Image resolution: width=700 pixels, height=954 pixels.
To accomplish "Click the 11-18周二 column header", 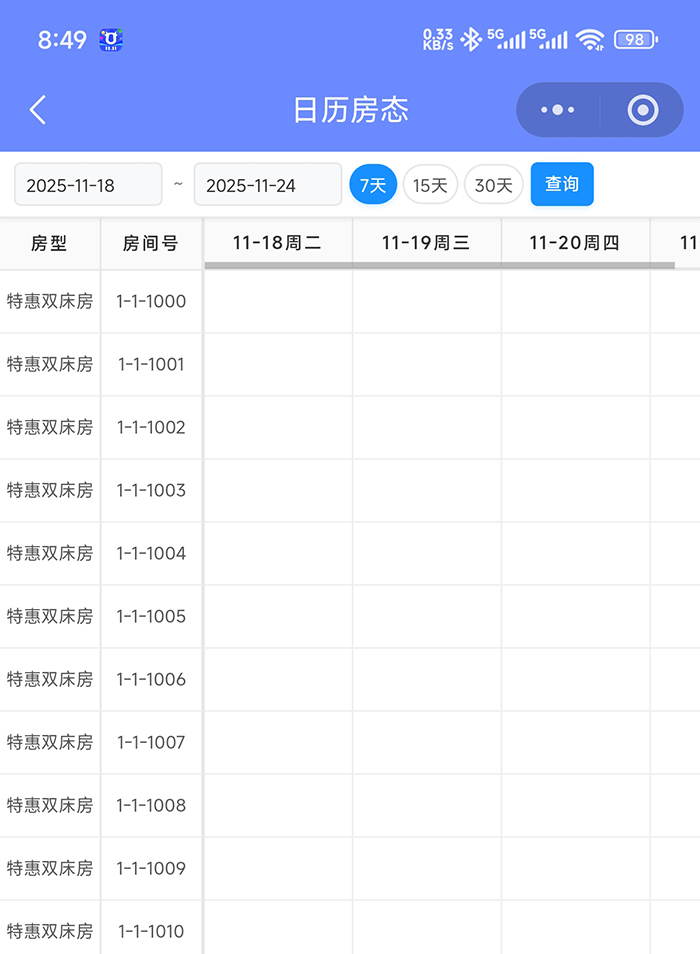I will pos(277,242).
